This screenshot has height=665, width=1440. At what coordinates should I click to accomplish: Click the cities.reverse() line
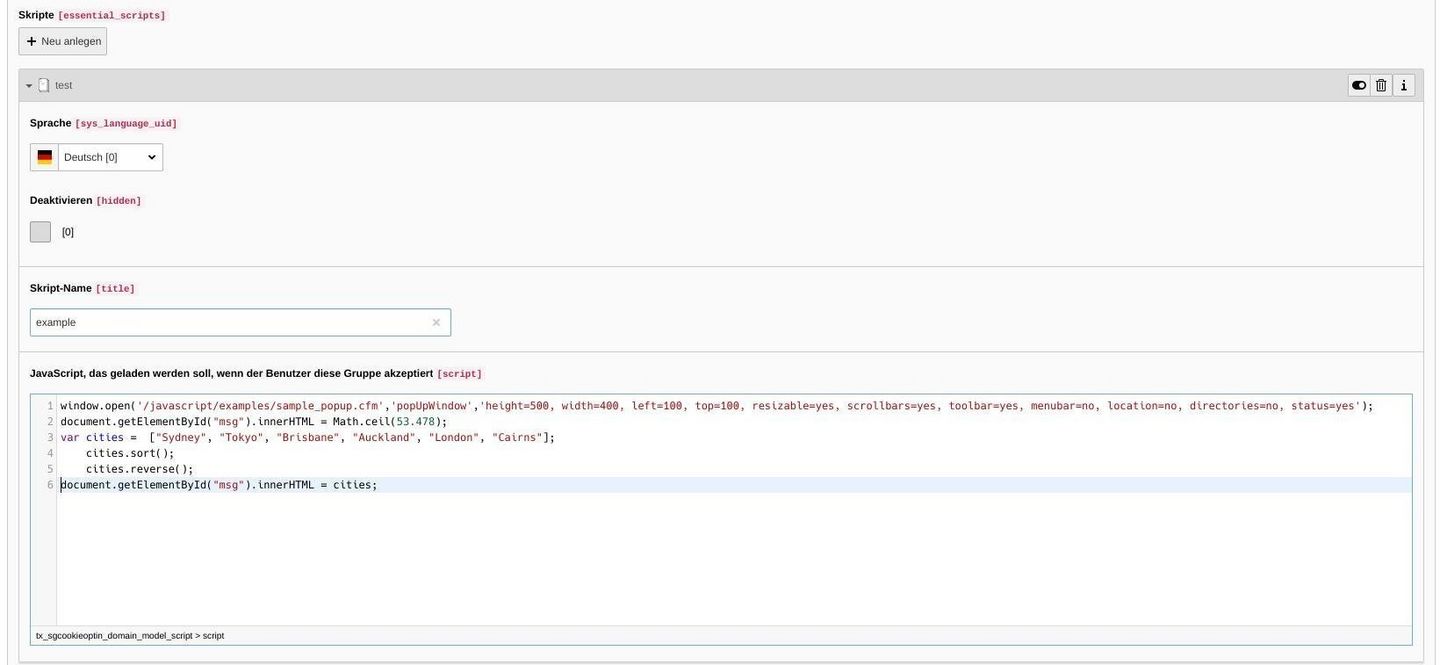point(140,469)
